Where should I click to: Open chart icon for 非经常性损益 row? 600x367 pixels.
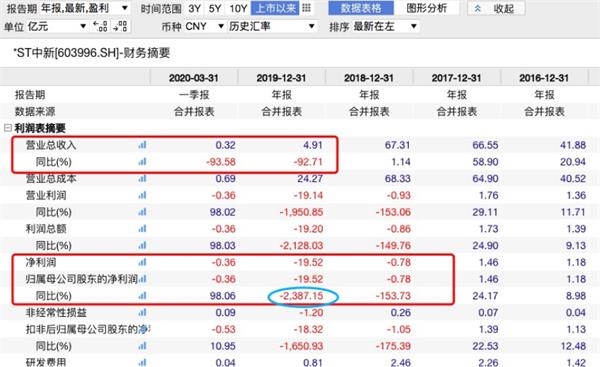[142, 312]
